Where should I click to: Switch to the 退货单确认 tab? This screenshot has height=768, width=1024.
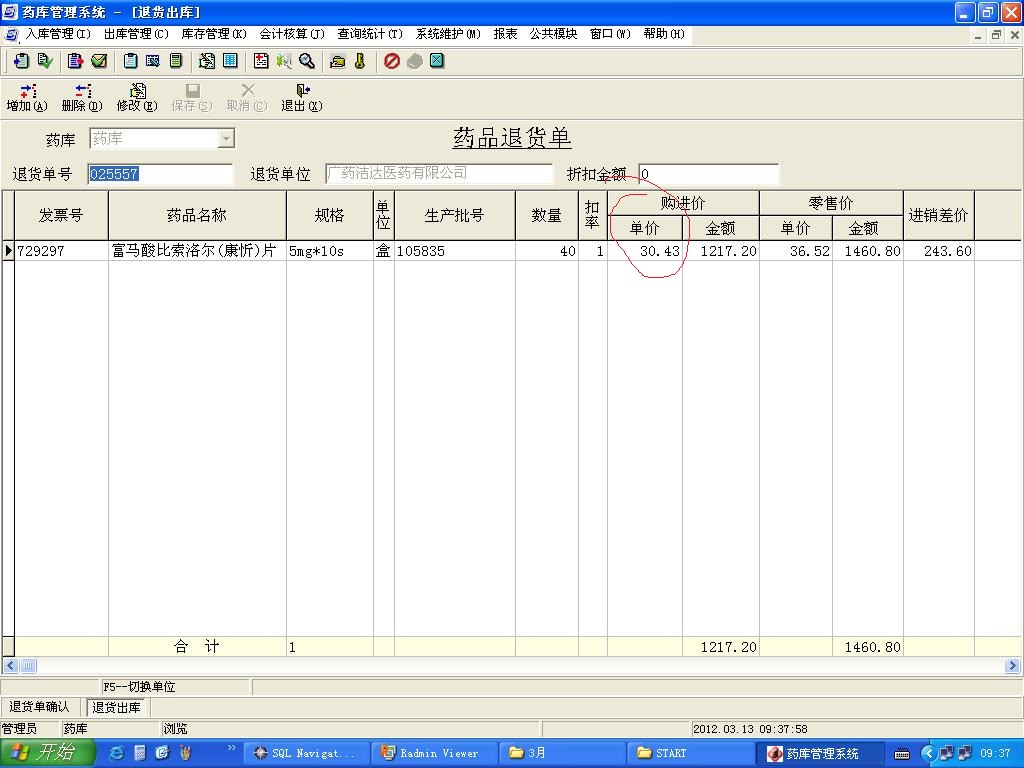tap(39, 707)
